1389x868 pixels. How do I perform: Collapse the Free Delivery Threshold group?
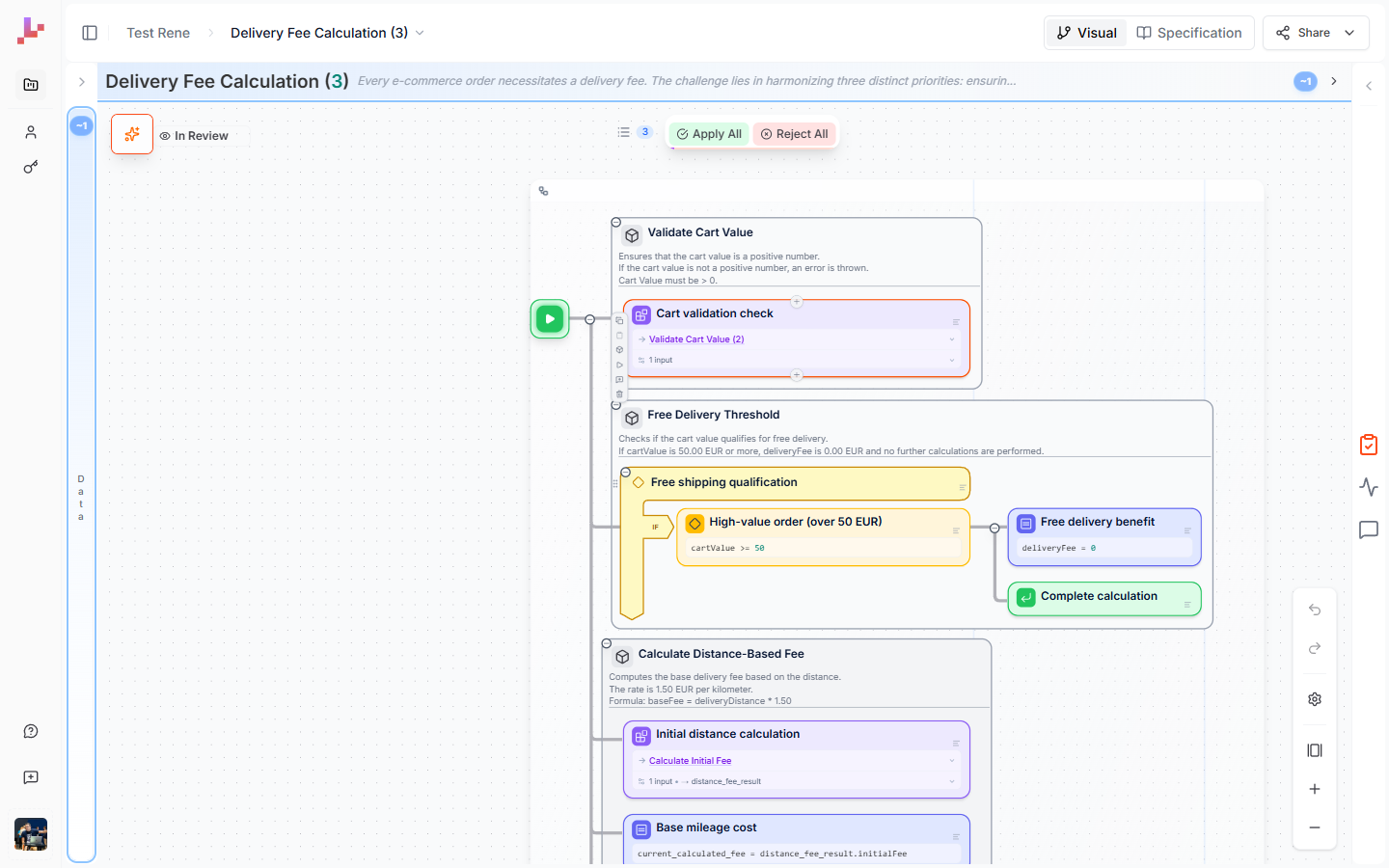tap(617, 404)
